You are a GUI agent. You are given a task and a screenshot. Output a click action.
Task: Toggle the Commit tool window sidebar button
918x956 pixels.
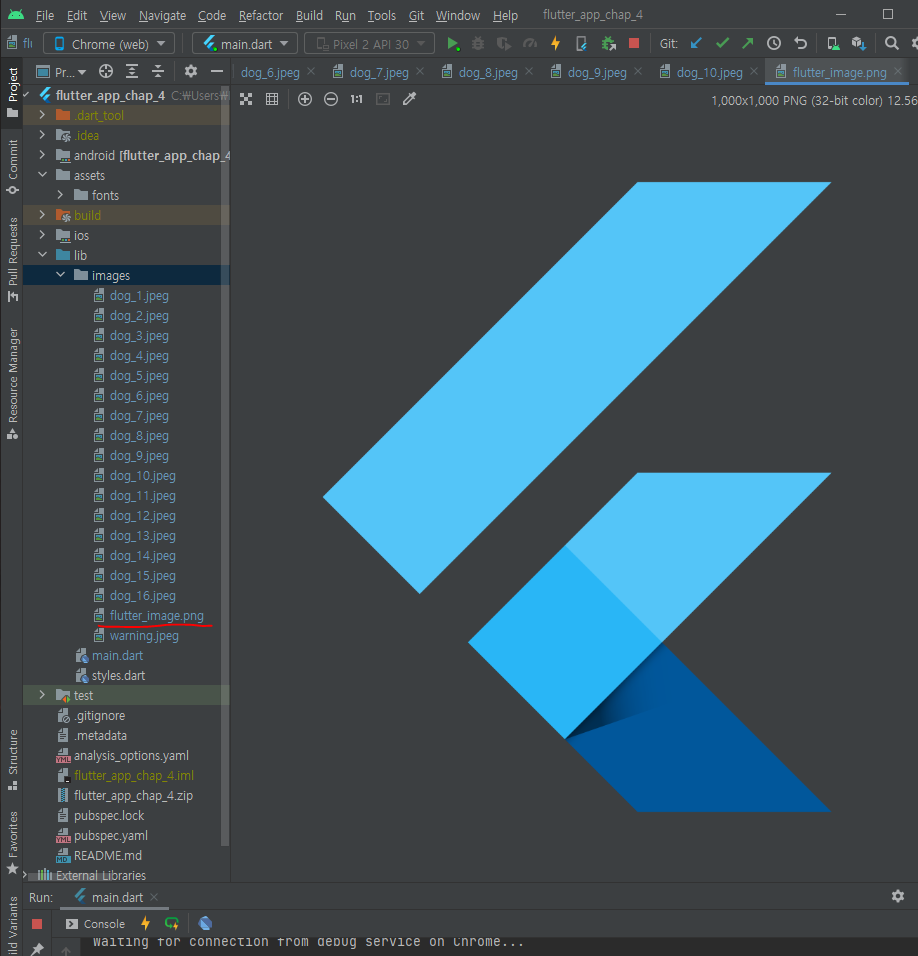12,166
